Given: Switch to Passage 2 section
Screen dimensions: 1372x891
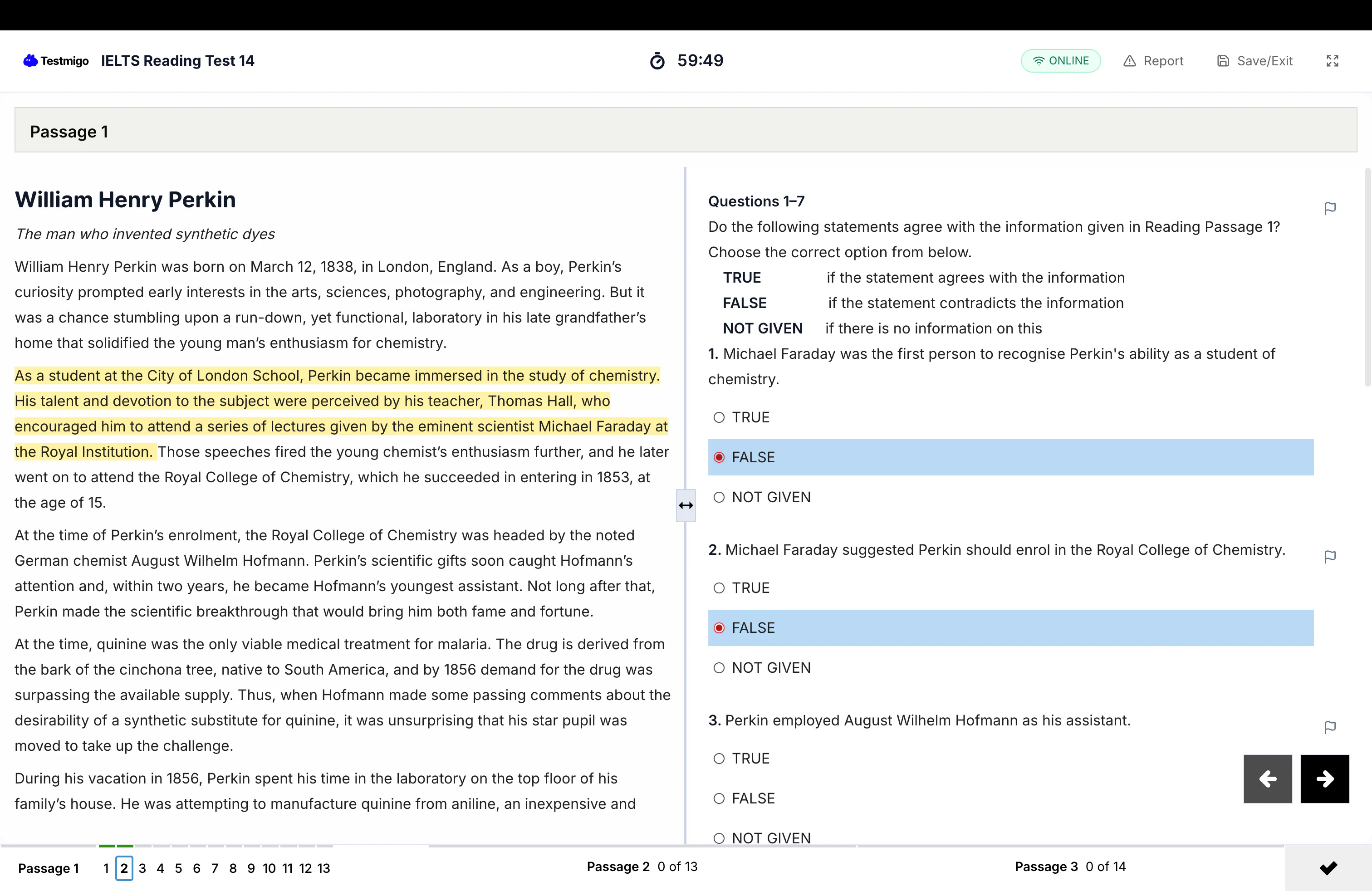Looking at the screenshot, I should click(x=642, y=866).
